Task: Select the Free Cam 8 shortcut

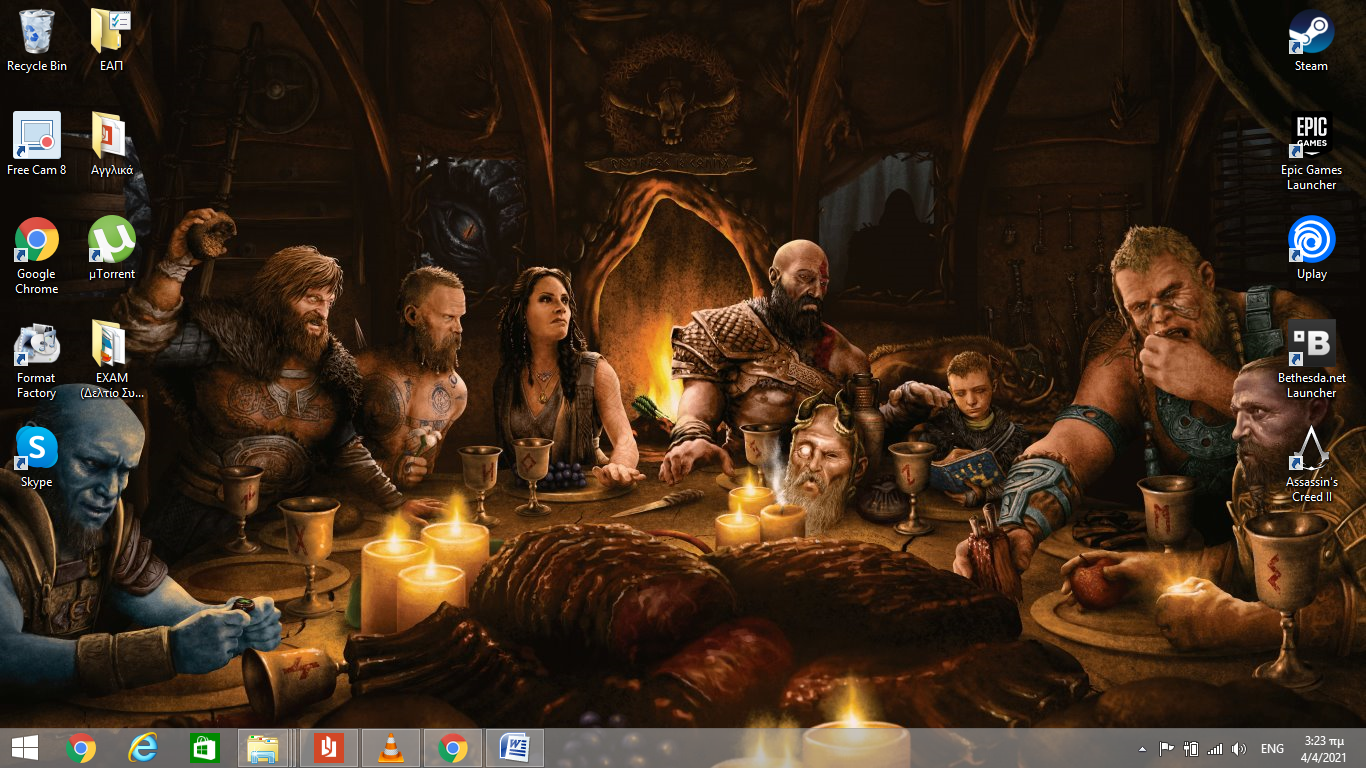Action: coord(37,144)
